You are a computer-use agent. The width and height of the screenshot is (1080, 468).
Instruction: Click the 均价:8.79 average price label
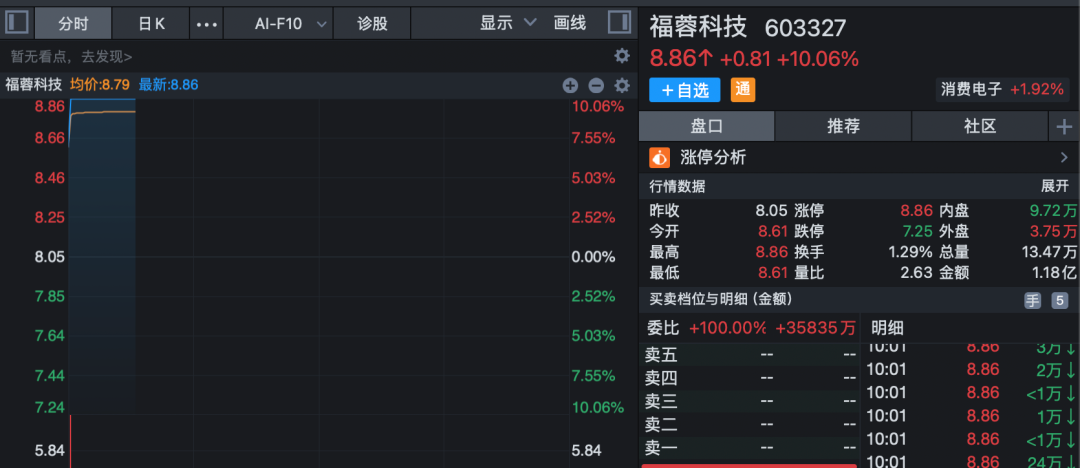pos(99,85)
